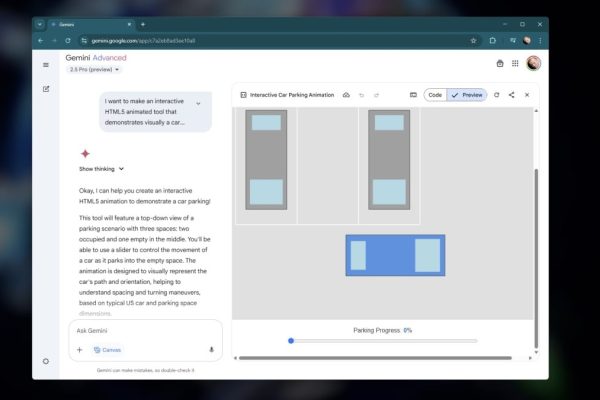Viewport: 600px width, 400px height.
Task: Open the tab search dropdown arrow
Action: (40, 24)
